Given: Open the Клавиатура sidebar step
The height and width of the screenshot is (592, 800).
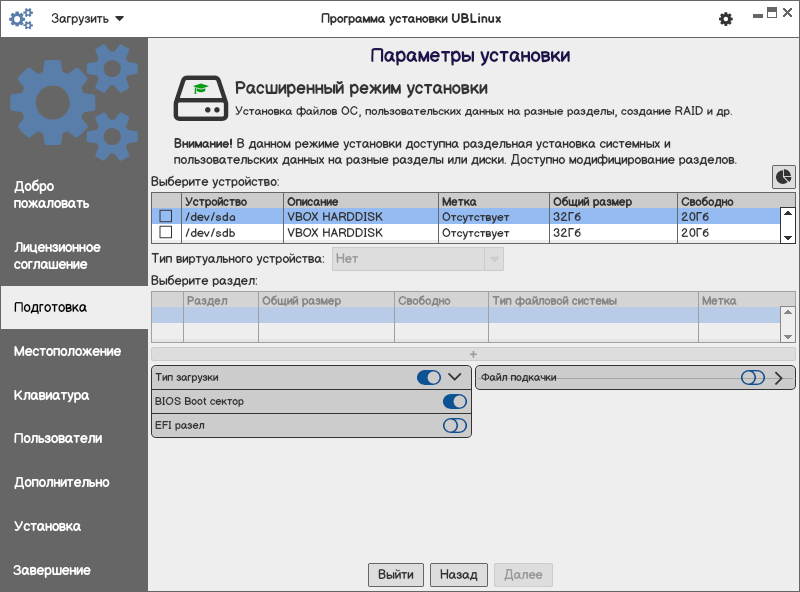Looking at the screenshot, I should pyautogui.click(x=51, y=395).
